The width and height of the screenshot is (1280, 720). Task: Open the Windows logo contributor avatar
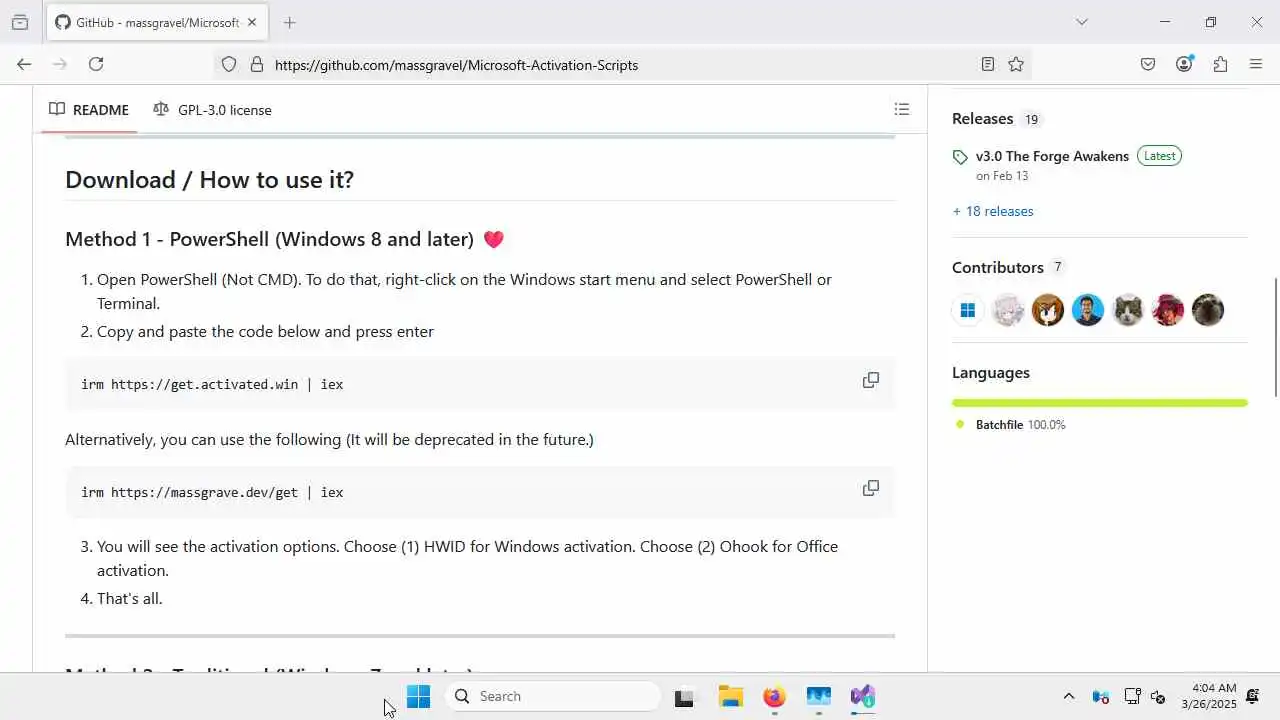click(x=968, y=310)
